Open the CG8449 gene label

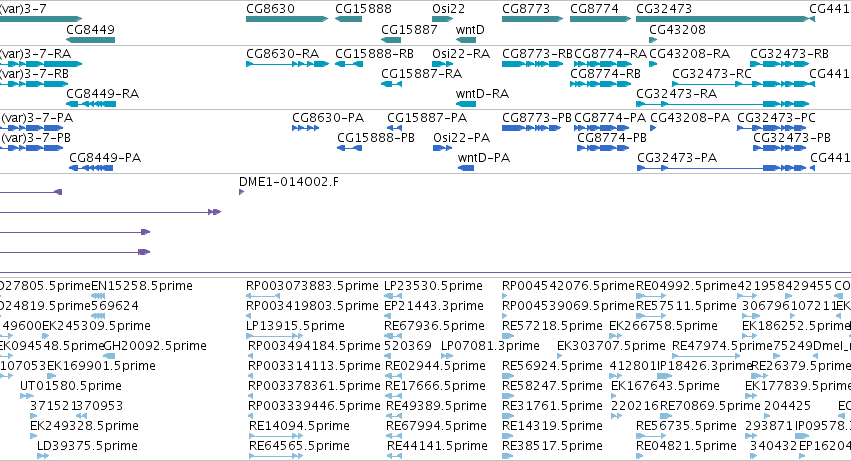click(90, 29)
